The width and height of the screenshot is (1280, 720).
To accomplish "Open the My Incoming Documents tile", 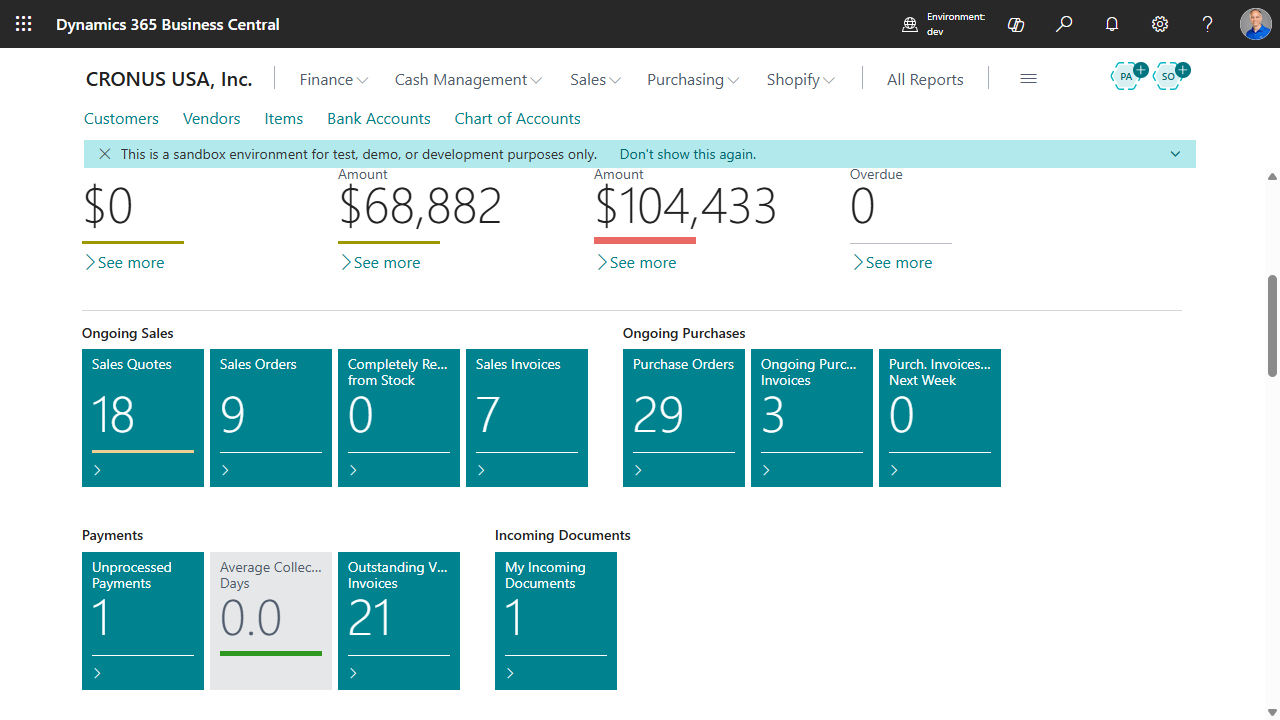I will click(x=556, y=621).
